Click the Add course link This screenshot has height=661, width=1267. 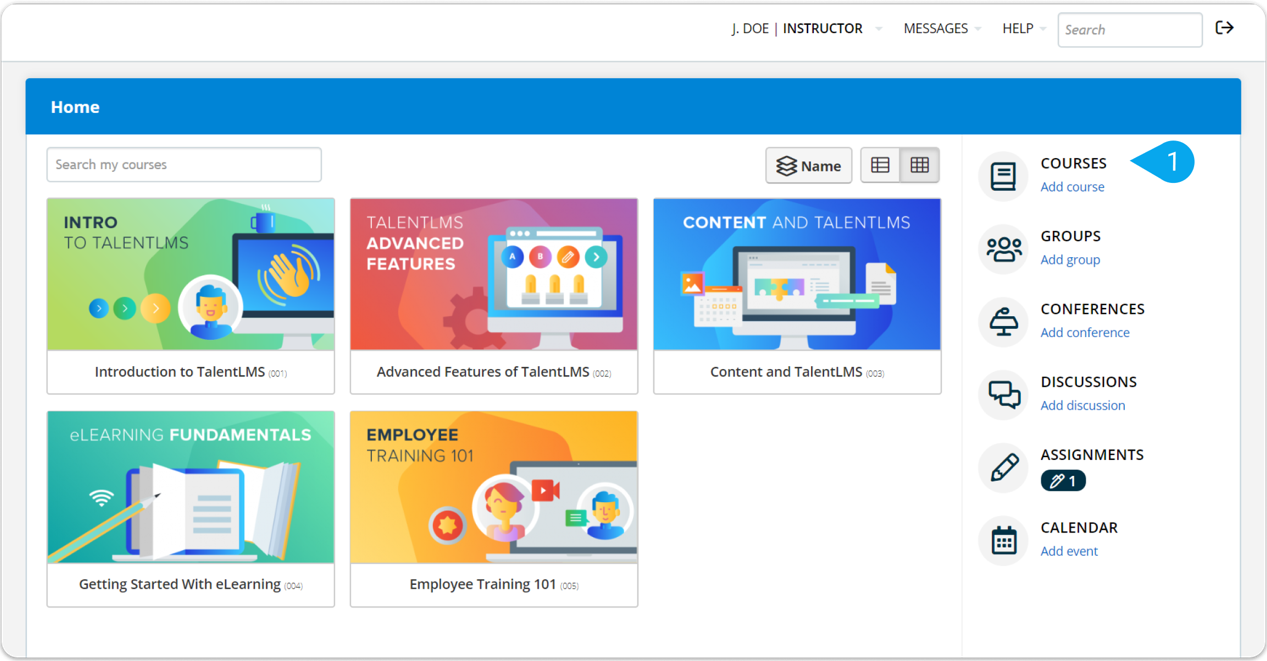click(1072, 187)
